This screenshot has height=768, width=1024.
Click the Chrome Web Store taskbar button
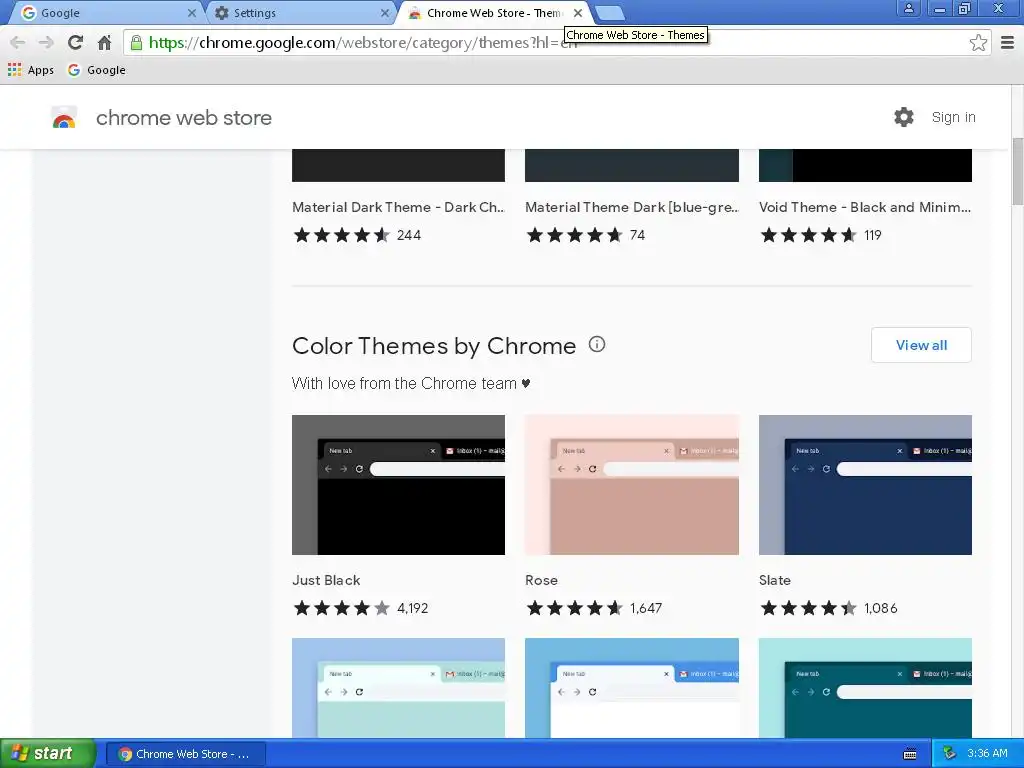tap(185, 754)
